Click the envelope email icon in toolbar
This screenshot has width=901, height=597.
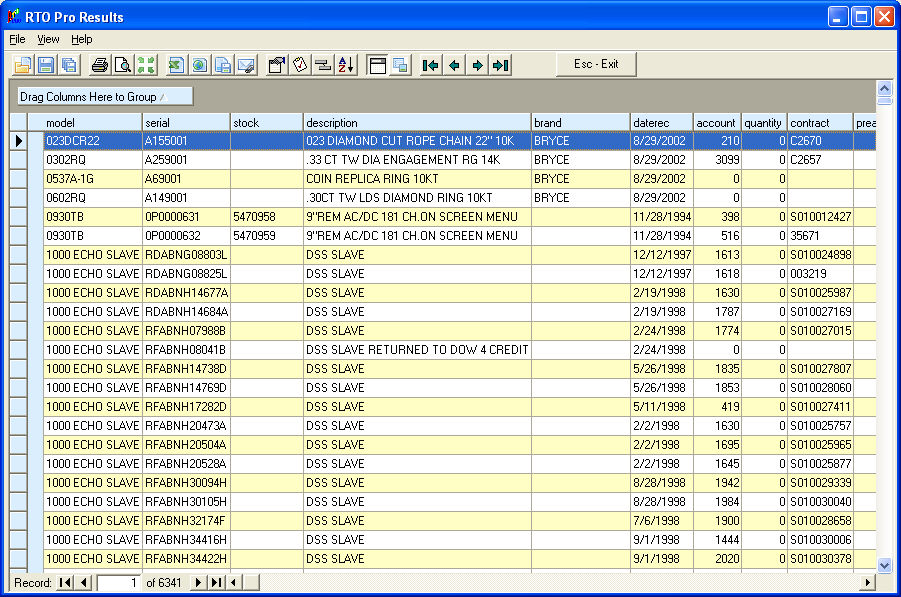tap(246, 65)
